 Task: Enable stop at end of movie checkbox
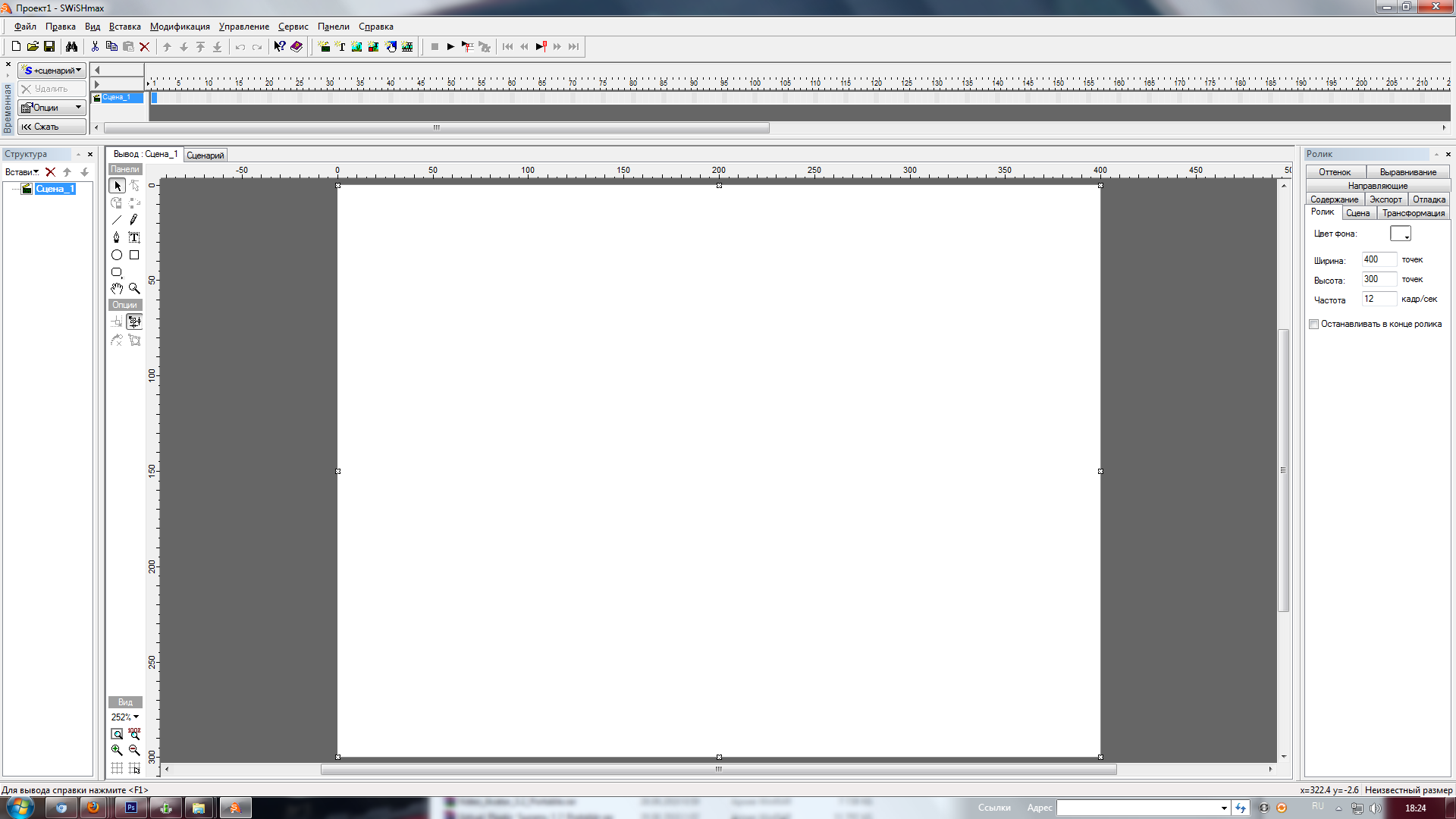click(1314, 325)
